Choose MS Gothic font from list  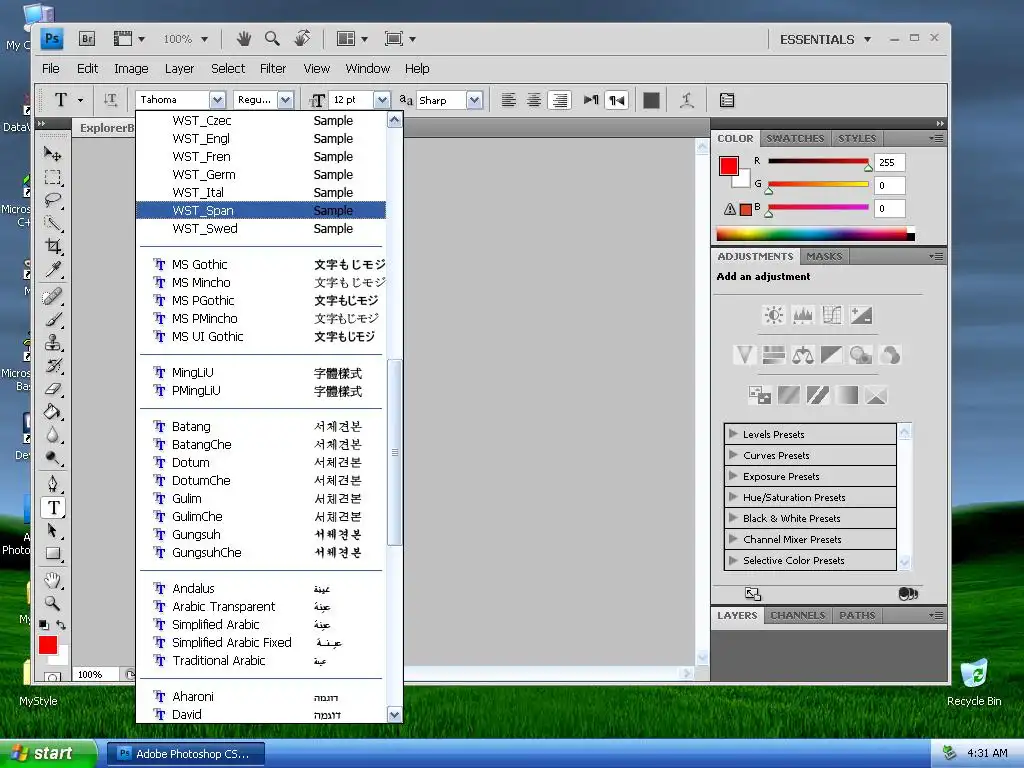(261, 264)
